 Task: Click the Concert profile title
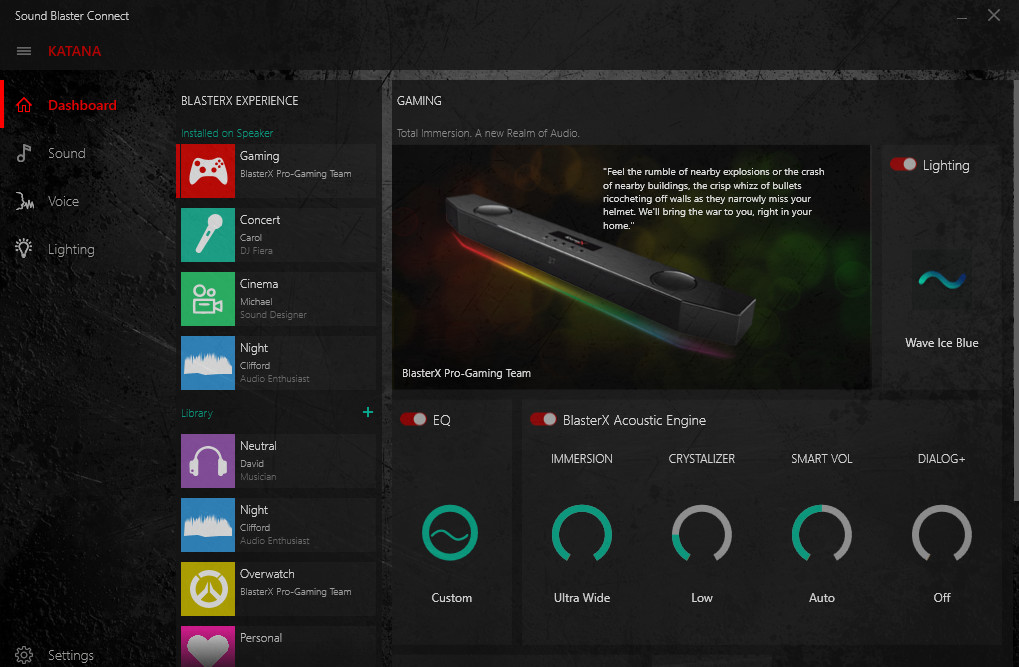260,220
